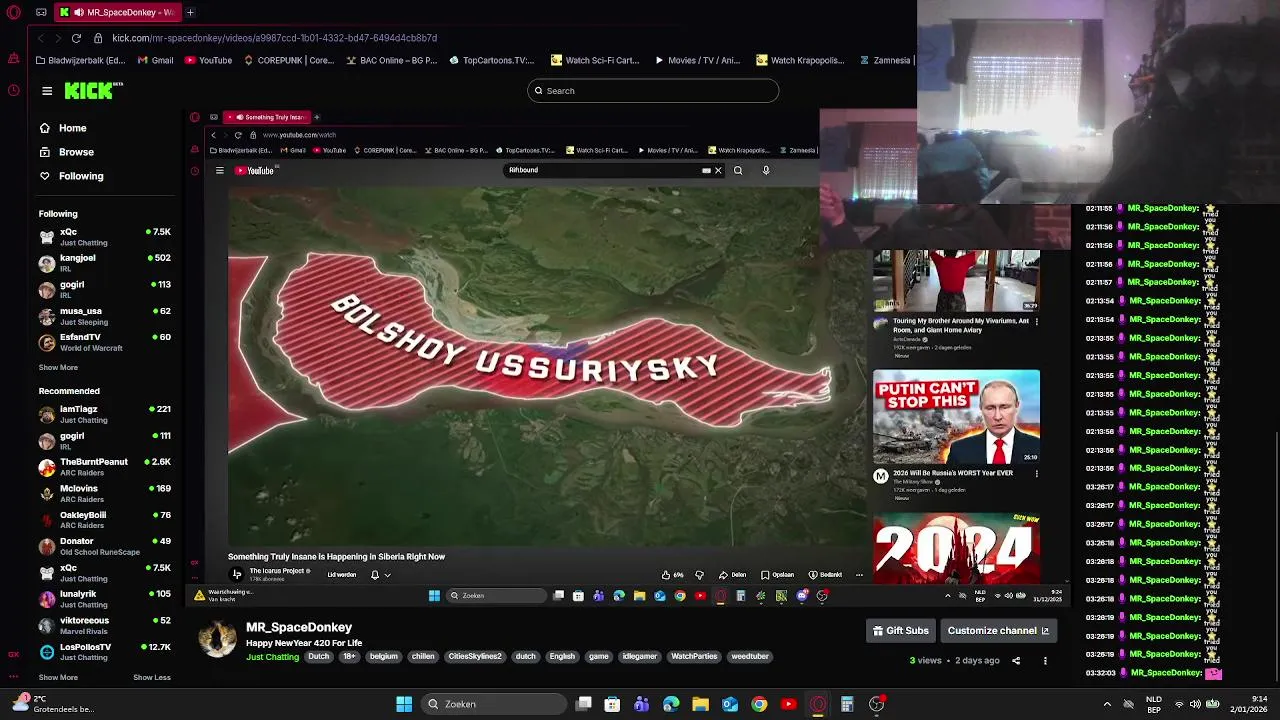This screenshot has height=720, width=1280.
Task: Open weather widget showing 2°C
Action: click(x=52, y=704)
